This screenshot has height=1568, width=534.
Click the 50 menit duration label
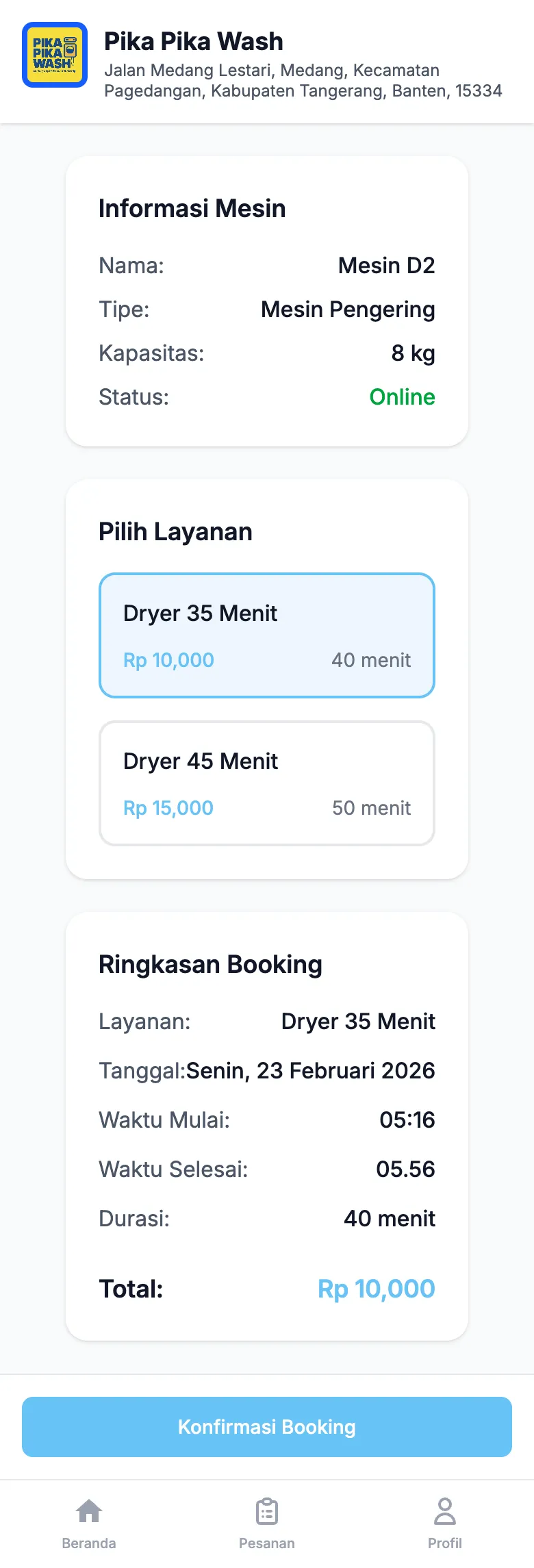[x=372, y=808]
